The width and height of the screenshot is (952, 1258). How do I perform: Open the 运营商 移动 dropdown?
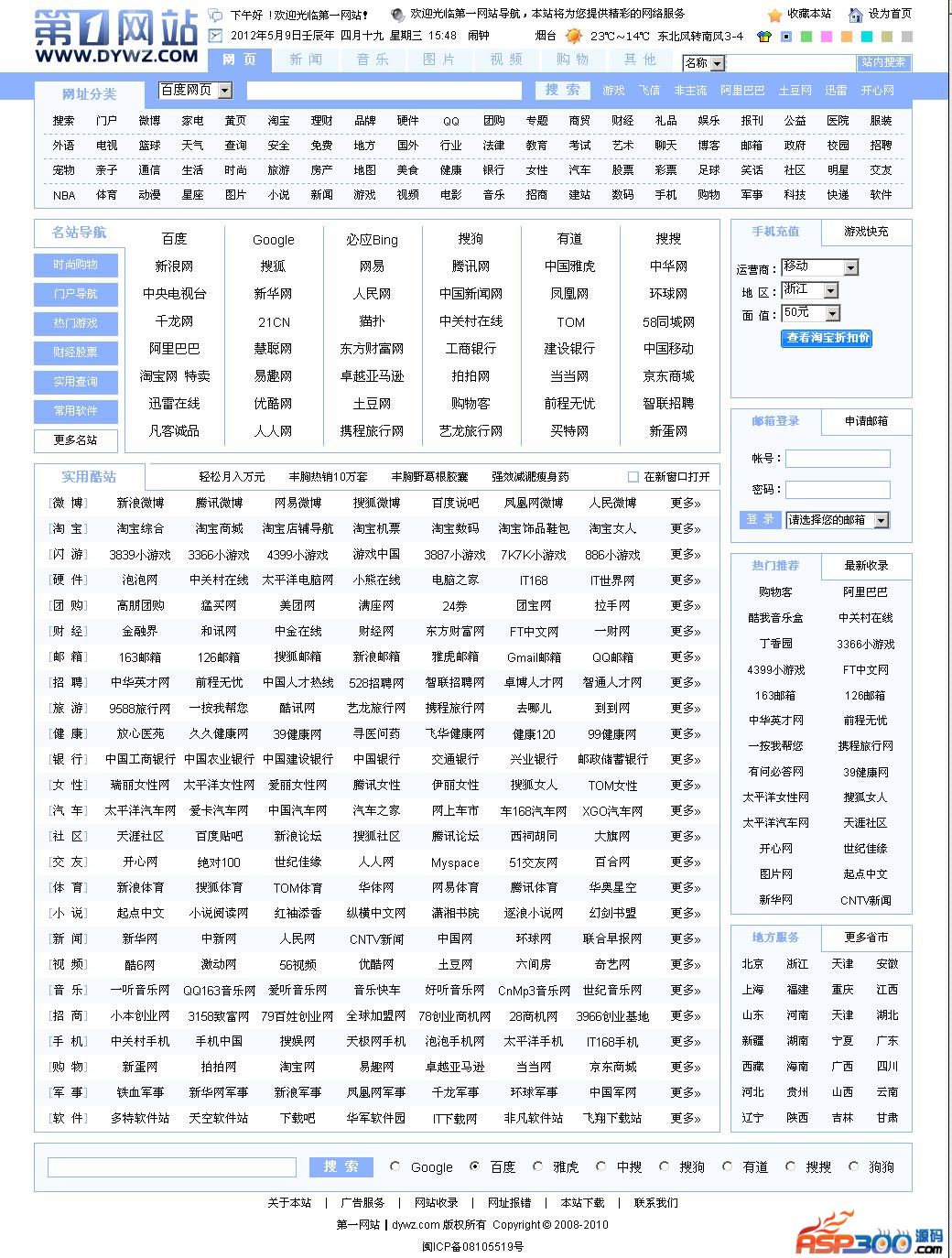point(819,267)
